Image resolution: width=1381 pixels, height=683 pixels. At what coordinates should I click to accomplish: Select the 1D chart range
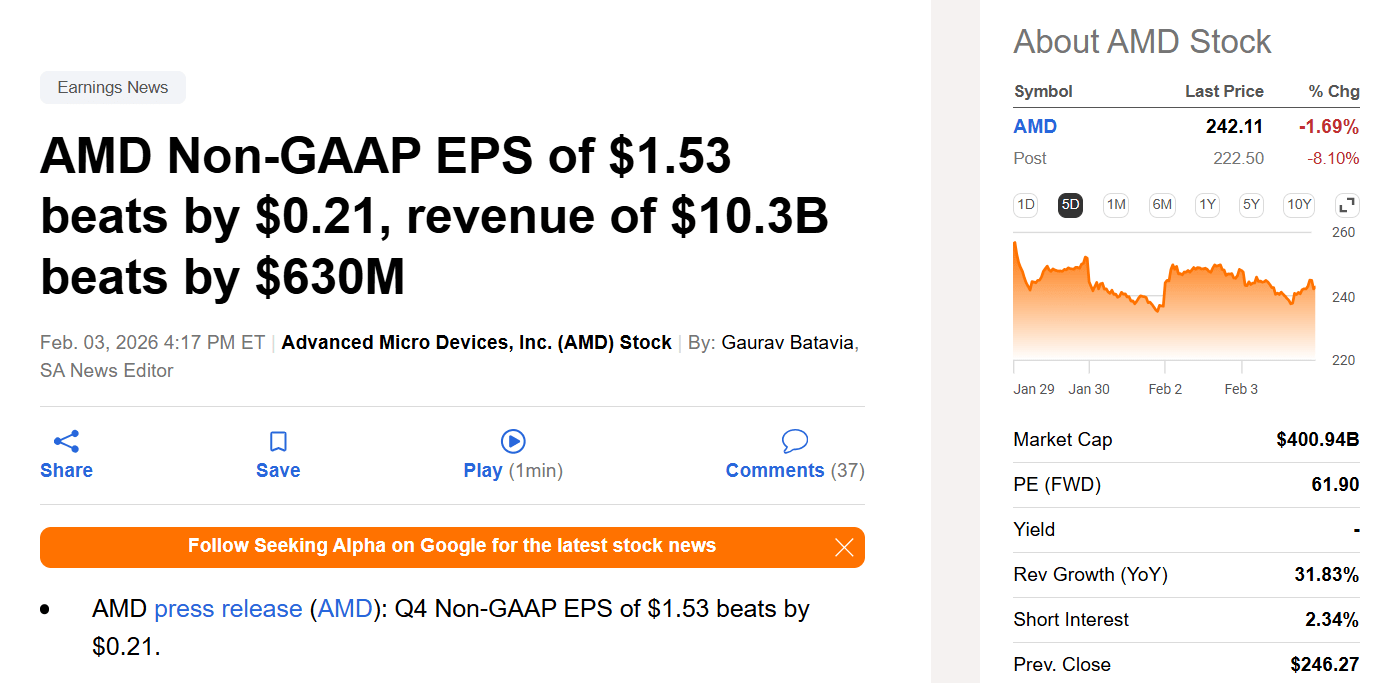[x=1026, y=205]
